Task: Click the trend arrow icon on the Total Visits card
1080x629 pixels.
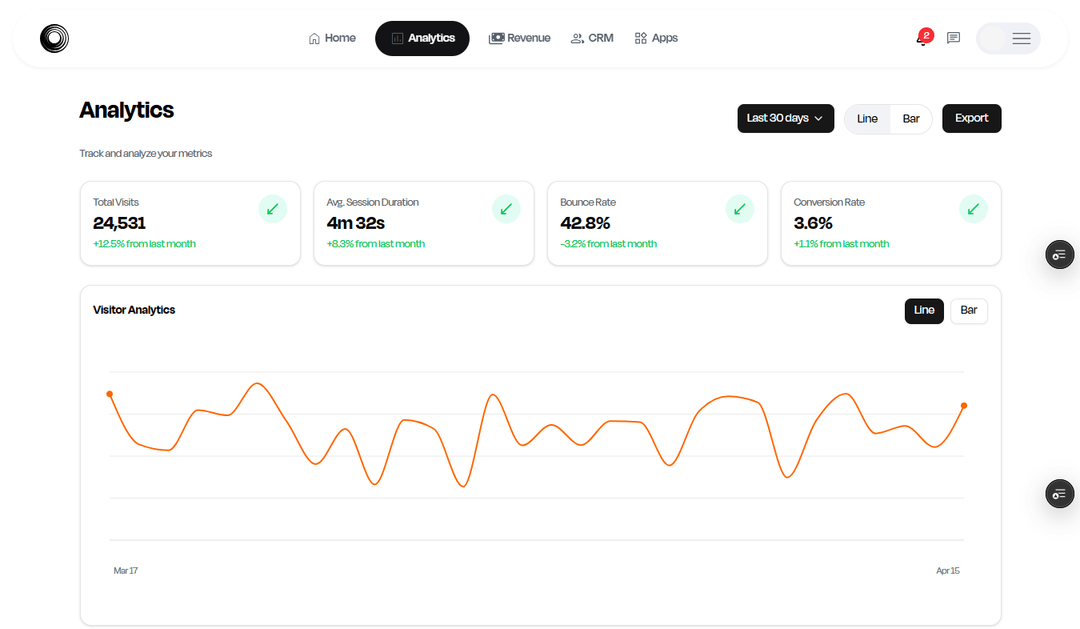Action: click(x=273, y=209)
